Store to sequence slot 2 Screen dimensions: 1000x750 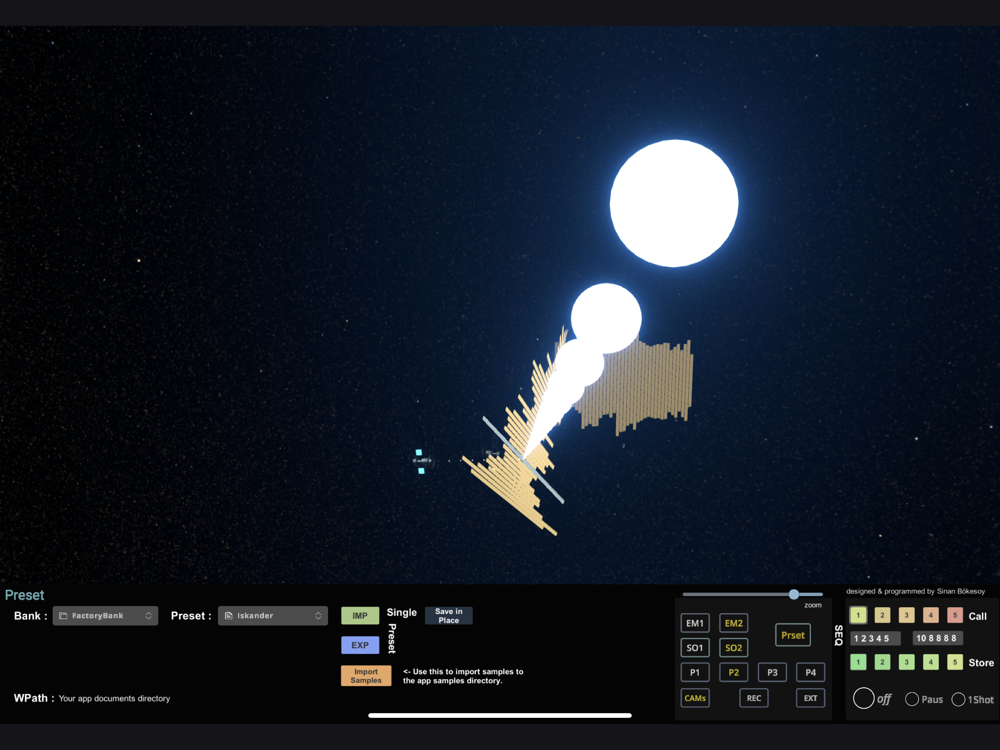883,662
